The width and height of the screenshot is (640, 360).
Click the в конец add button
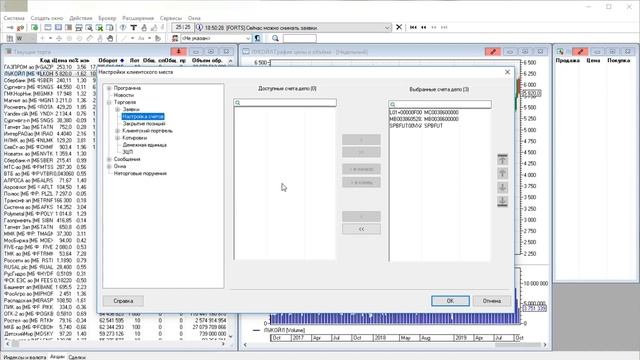361,182
